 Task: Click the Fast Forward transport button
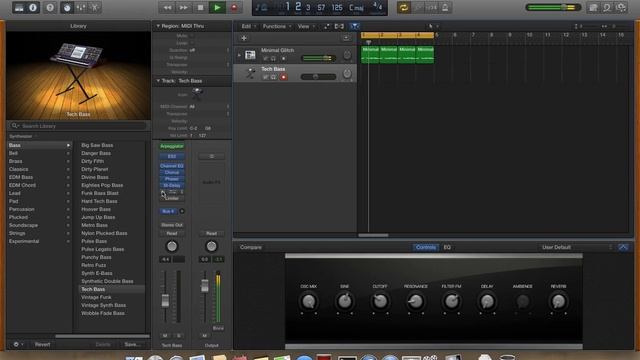(x=184, y=7)
